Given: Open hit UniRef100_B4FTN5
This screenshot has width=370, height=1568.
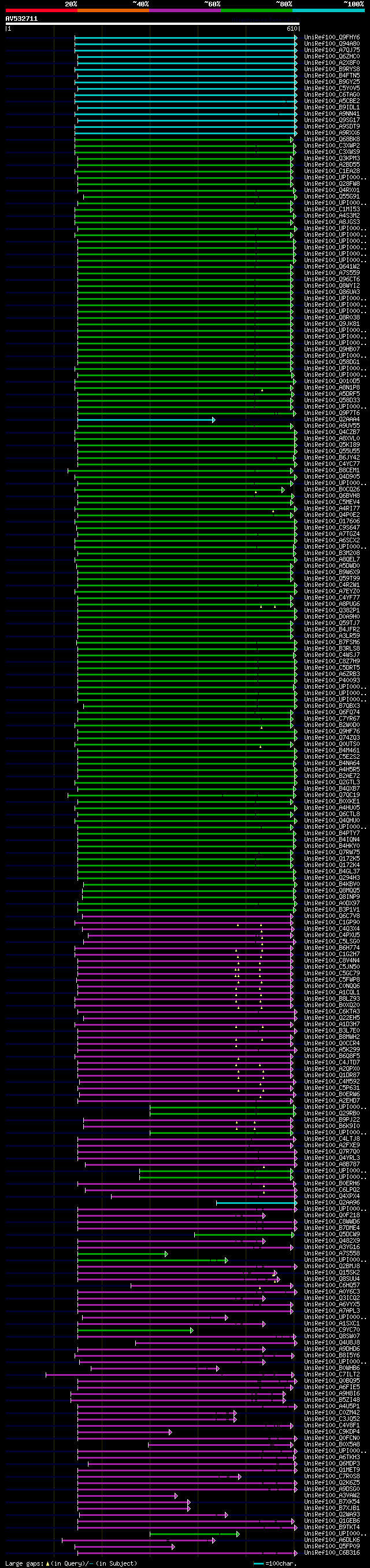Looking at the screenshot, I should [332, 76].
